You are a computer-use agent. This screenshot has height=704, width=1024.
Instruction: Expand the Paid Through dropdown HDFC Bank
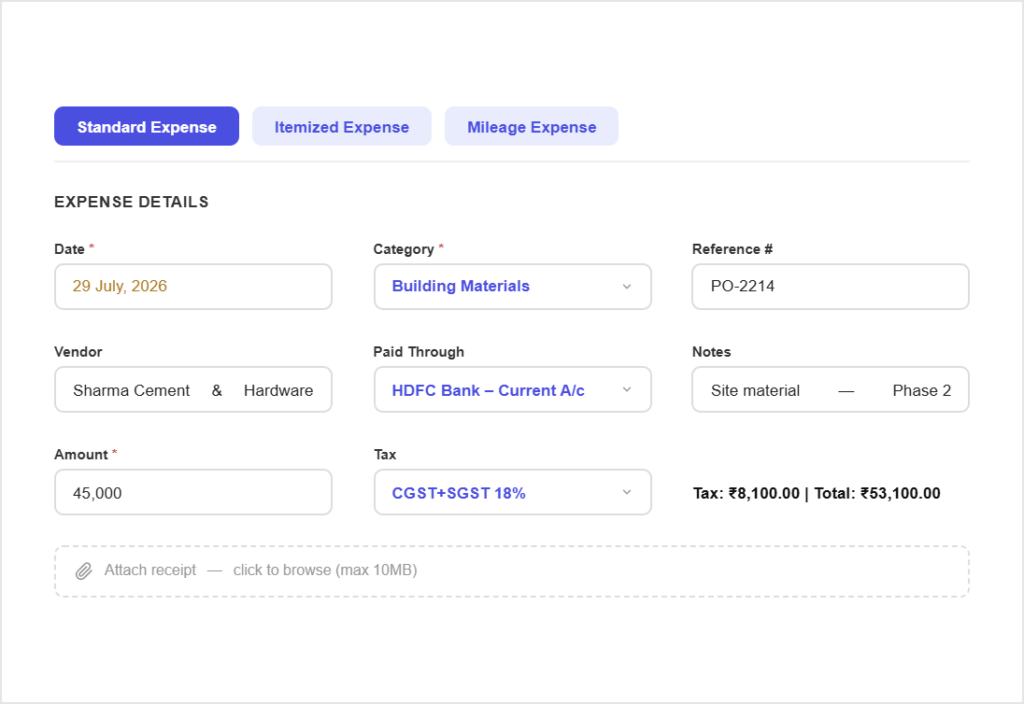click(513, 390)
